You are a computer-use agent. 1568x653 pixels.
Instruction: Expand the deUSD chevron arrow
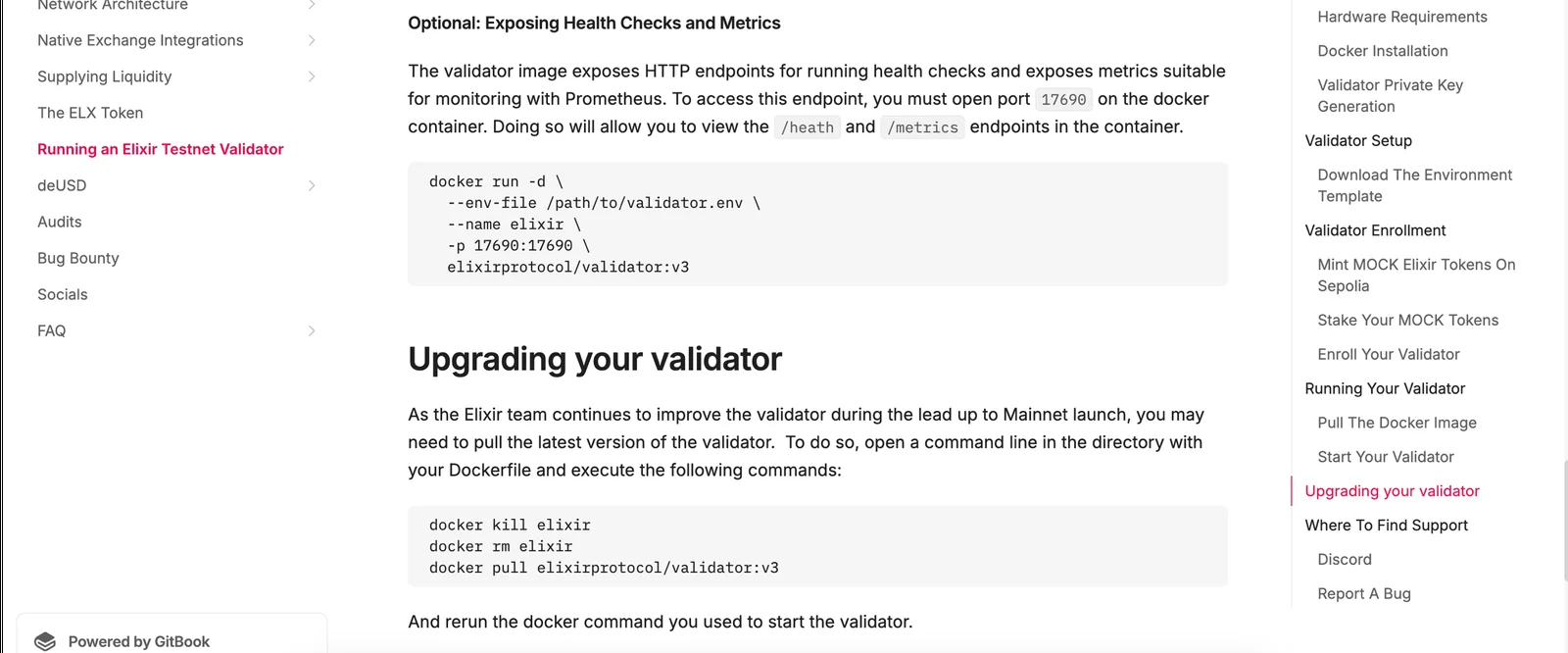(312, 185)
